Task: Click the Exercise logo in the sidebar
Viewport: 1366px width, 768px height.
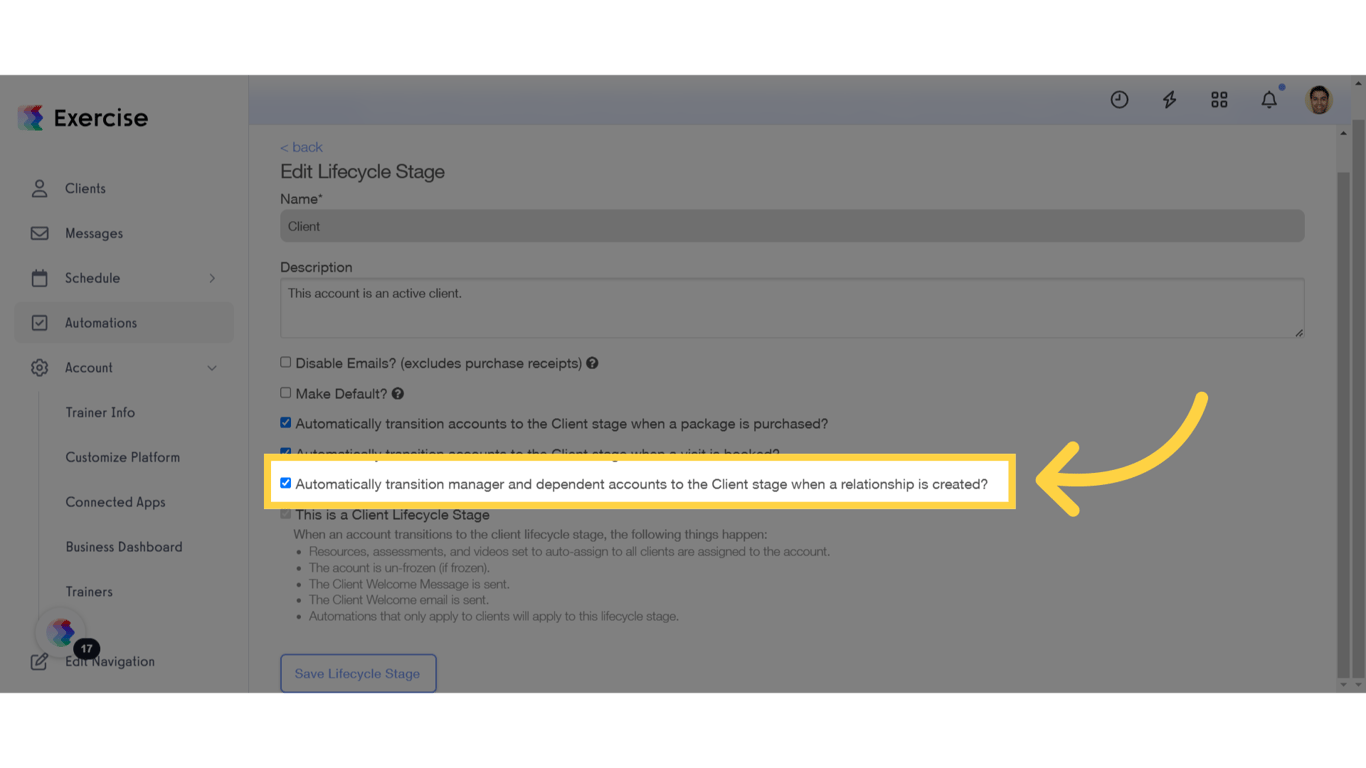Action: coord(82,117)
